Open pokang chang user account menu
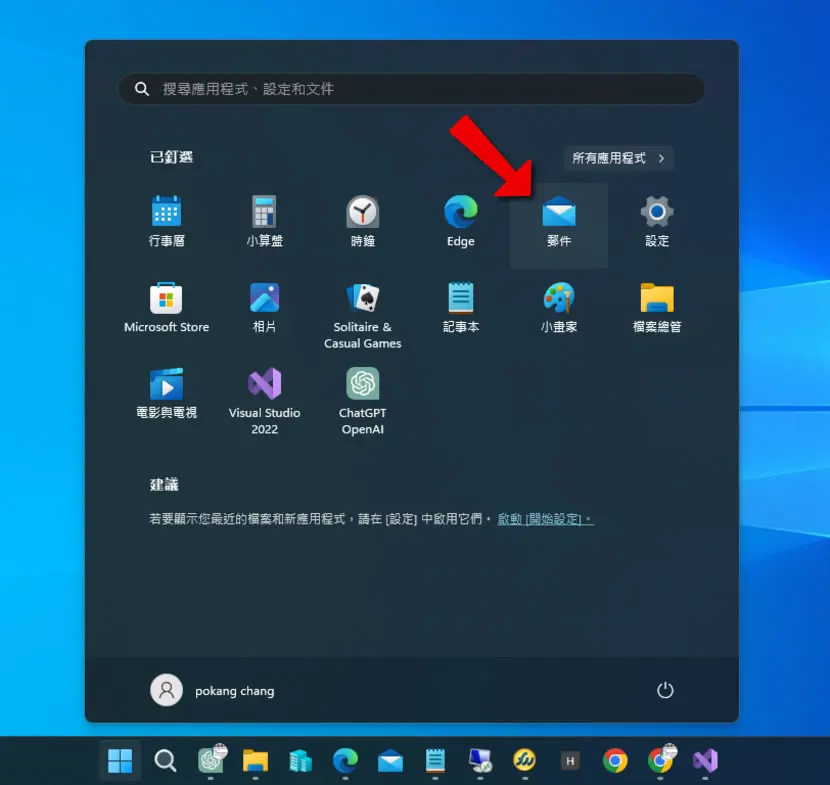 click(x=212, y=690)
